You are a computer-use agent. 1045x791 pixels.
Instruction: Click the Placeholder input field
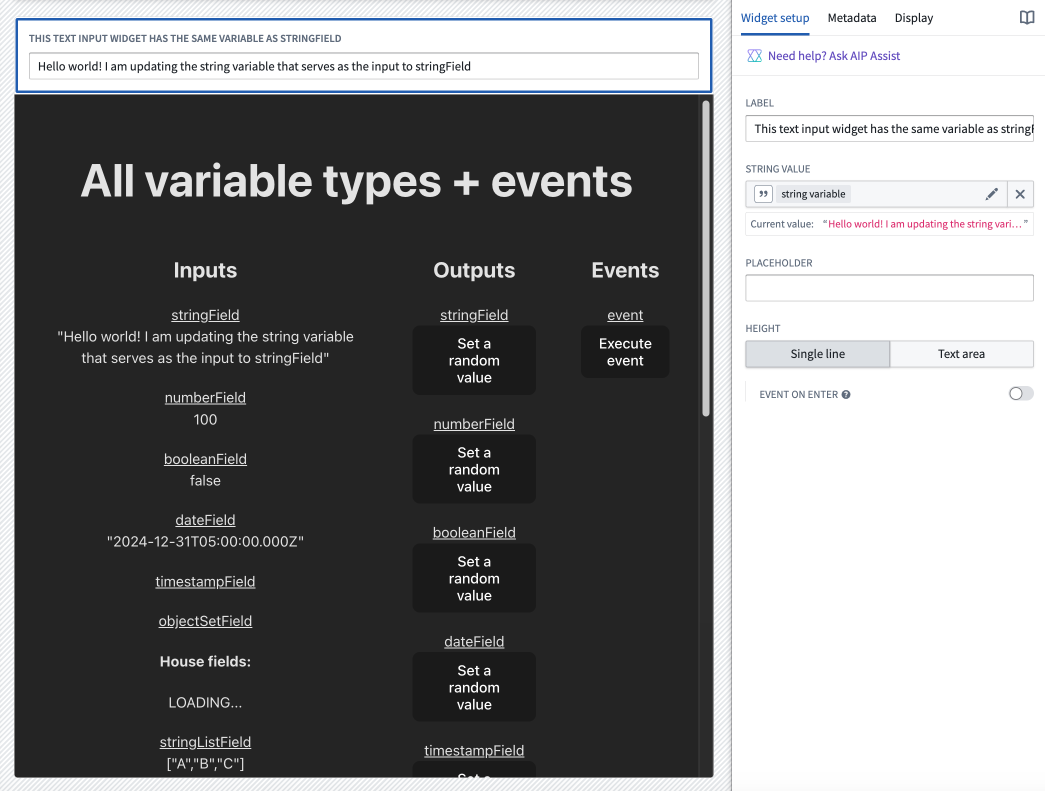(x=889, y=288)
